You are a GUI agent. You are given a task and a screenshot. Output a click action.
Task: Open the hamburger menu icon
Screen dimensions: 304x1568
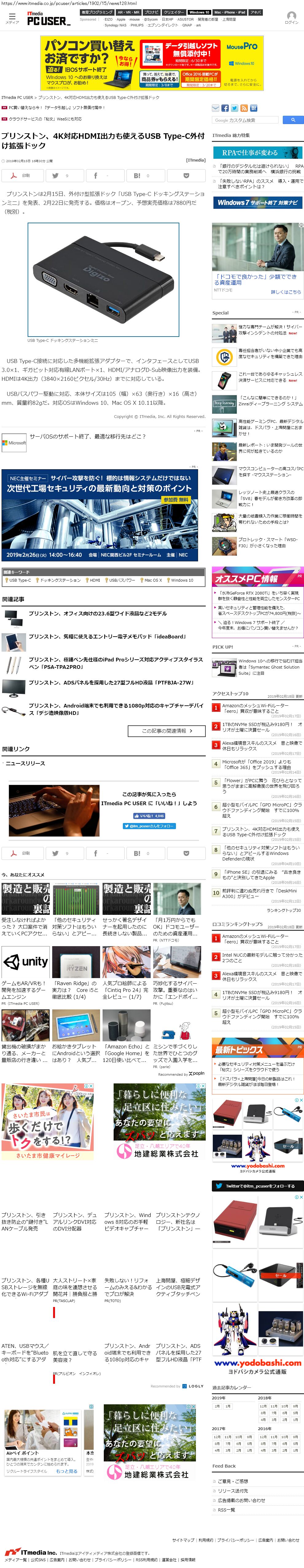12,17
